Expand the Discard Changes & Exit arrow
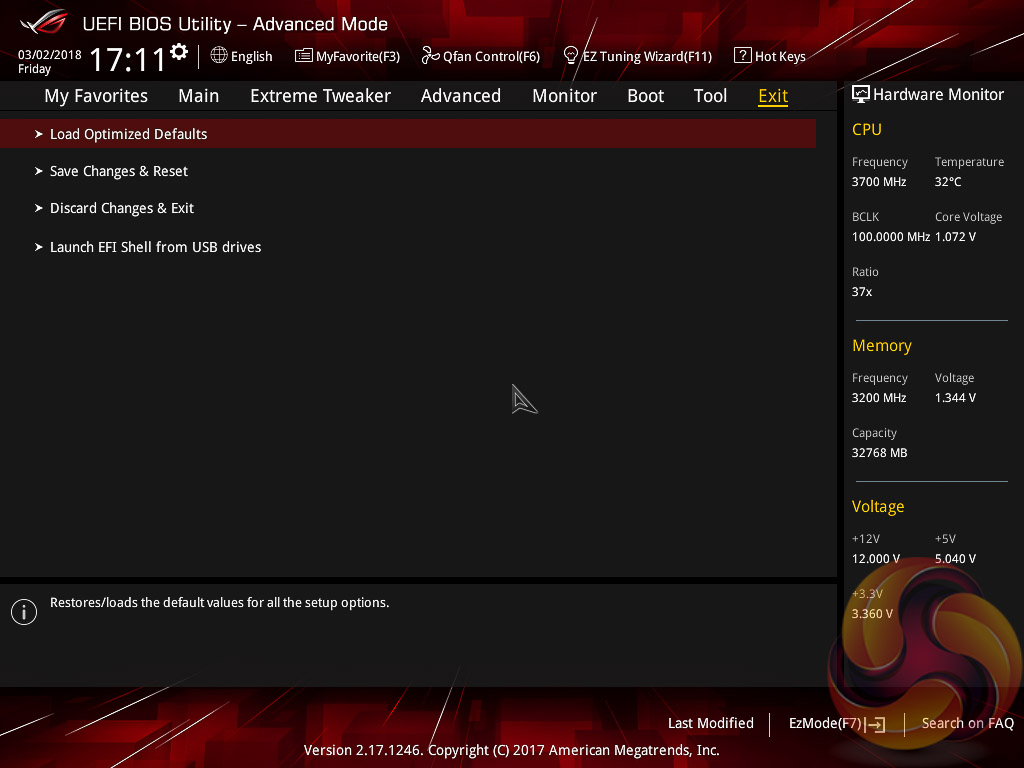The width and height of the screenshot is (1024, 768). click(39, 208)
